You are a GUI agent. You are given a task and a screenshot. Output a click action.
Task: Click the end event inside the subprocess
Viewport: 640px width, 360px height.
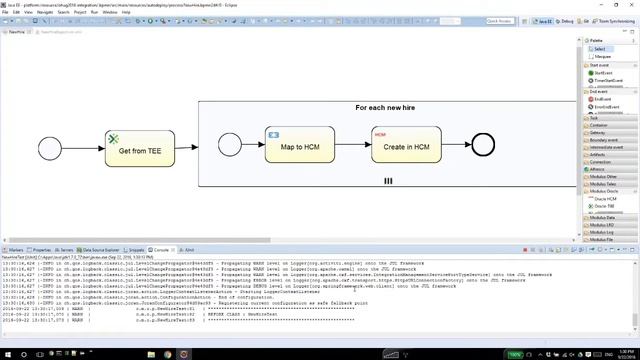point(483,144)
